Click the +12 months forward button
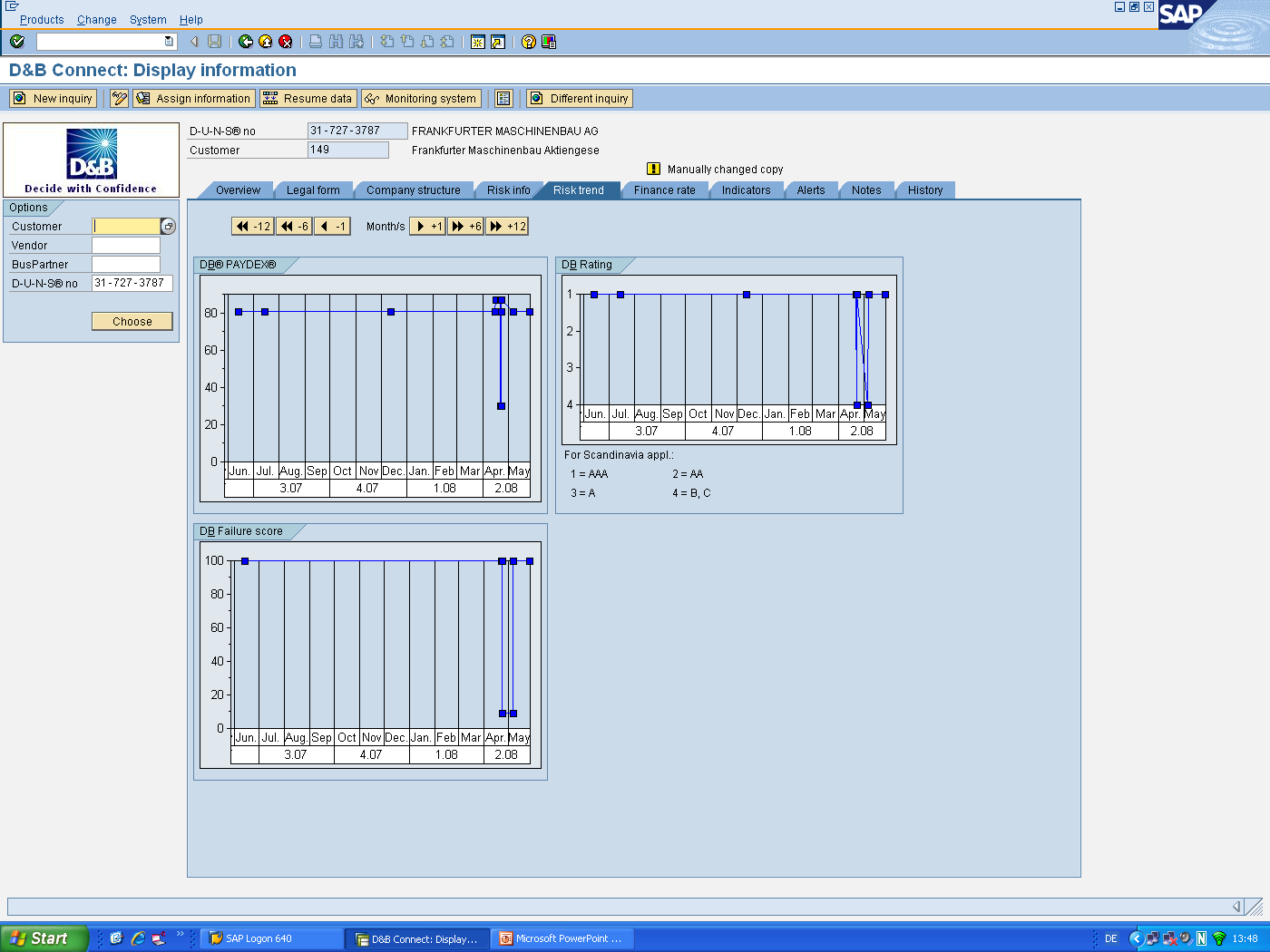This screenshot has height=952, width=1270. [x=507, y=227]
